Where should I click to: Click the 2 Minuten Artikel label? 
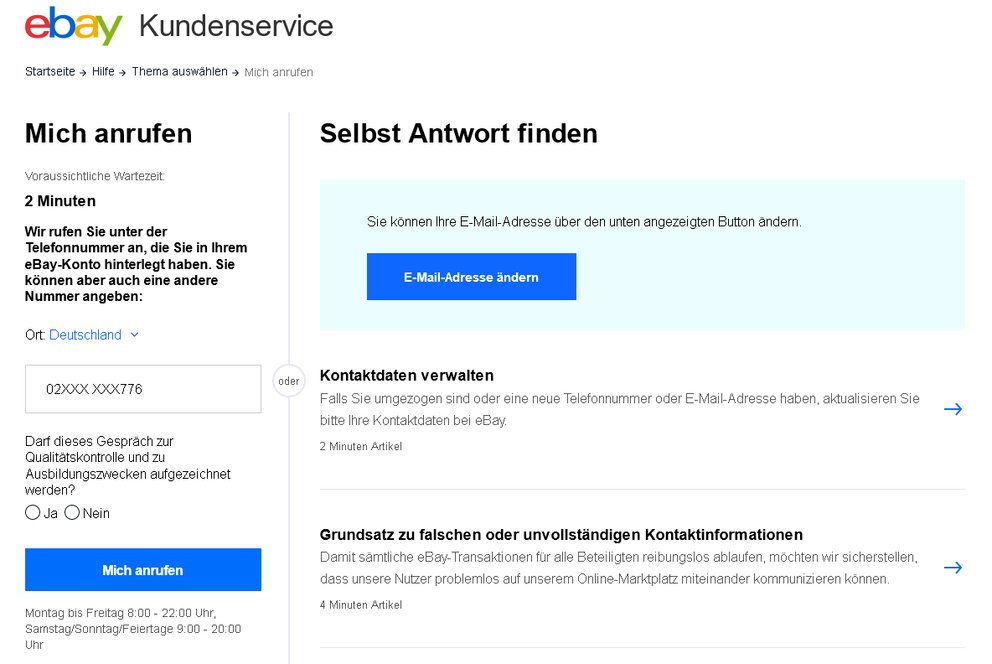(360, 446)
